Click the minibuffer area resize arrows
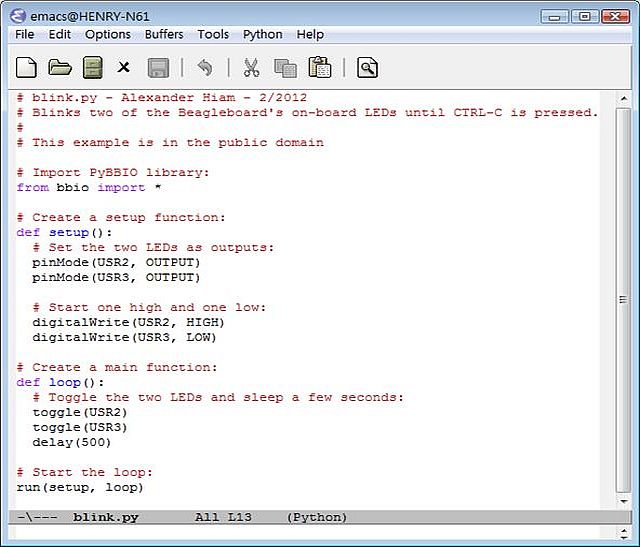Viewport: 640px width, 547px height. pos(624,534)
